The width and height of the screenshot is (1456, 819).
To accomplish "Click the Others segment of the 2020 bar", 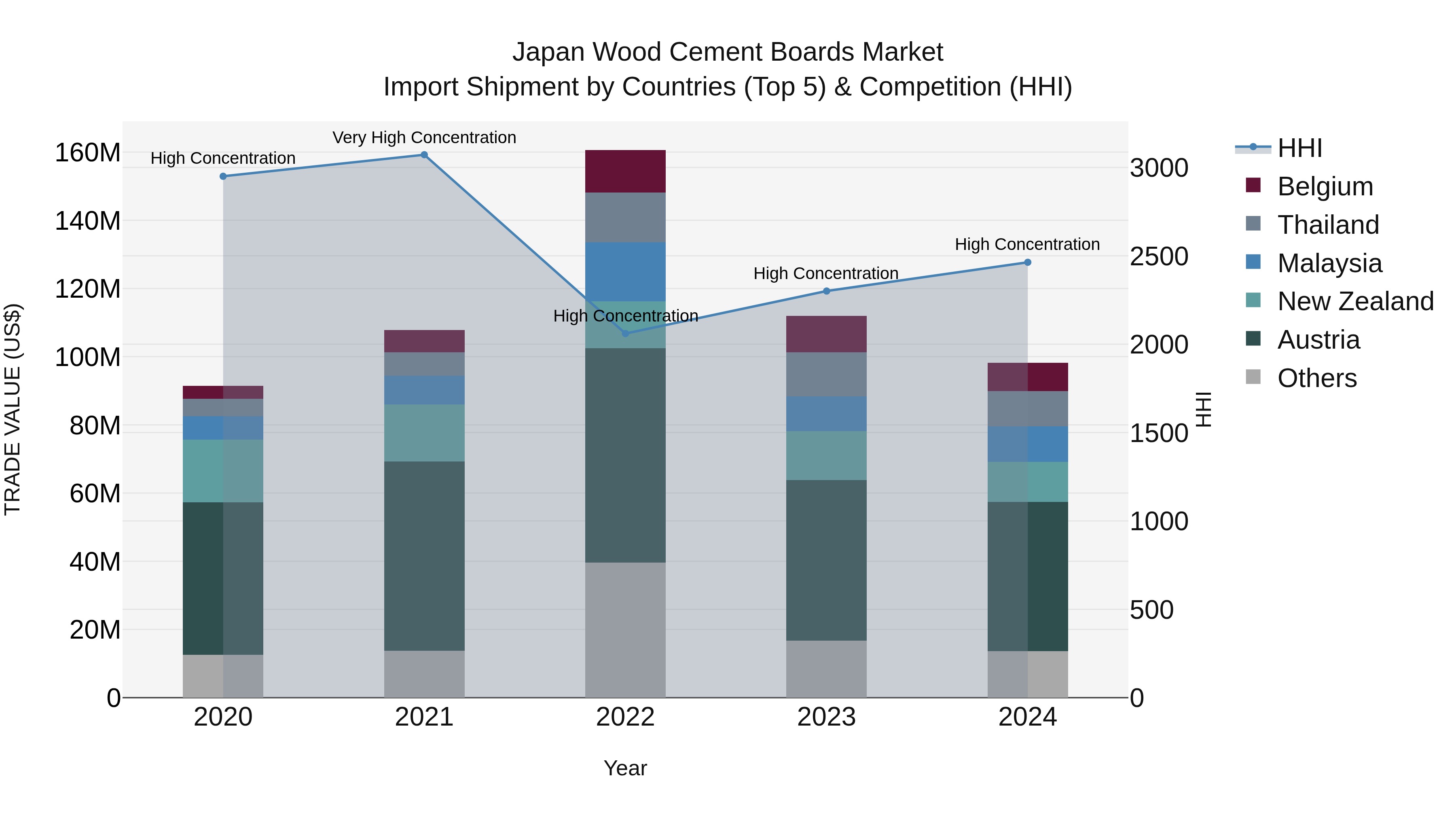I will [223, 676].
